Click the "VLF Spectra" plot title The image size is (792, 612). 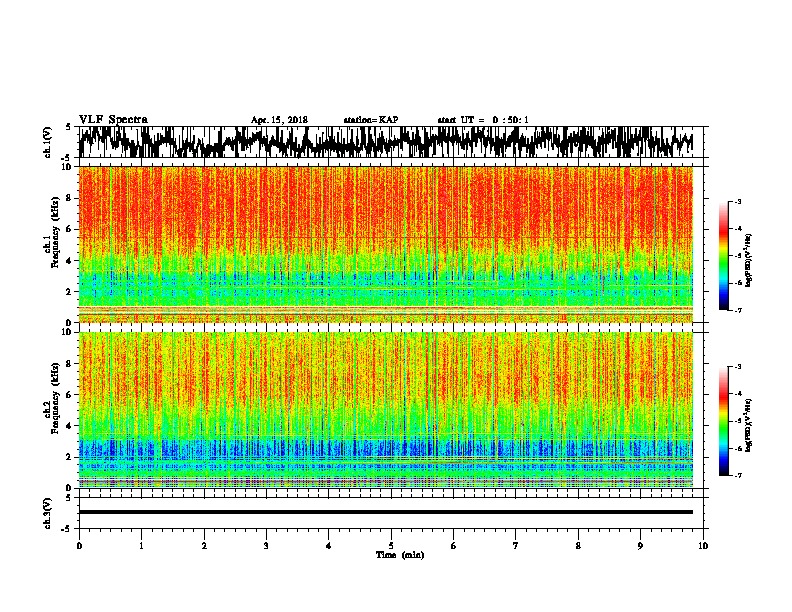point(113,120)
